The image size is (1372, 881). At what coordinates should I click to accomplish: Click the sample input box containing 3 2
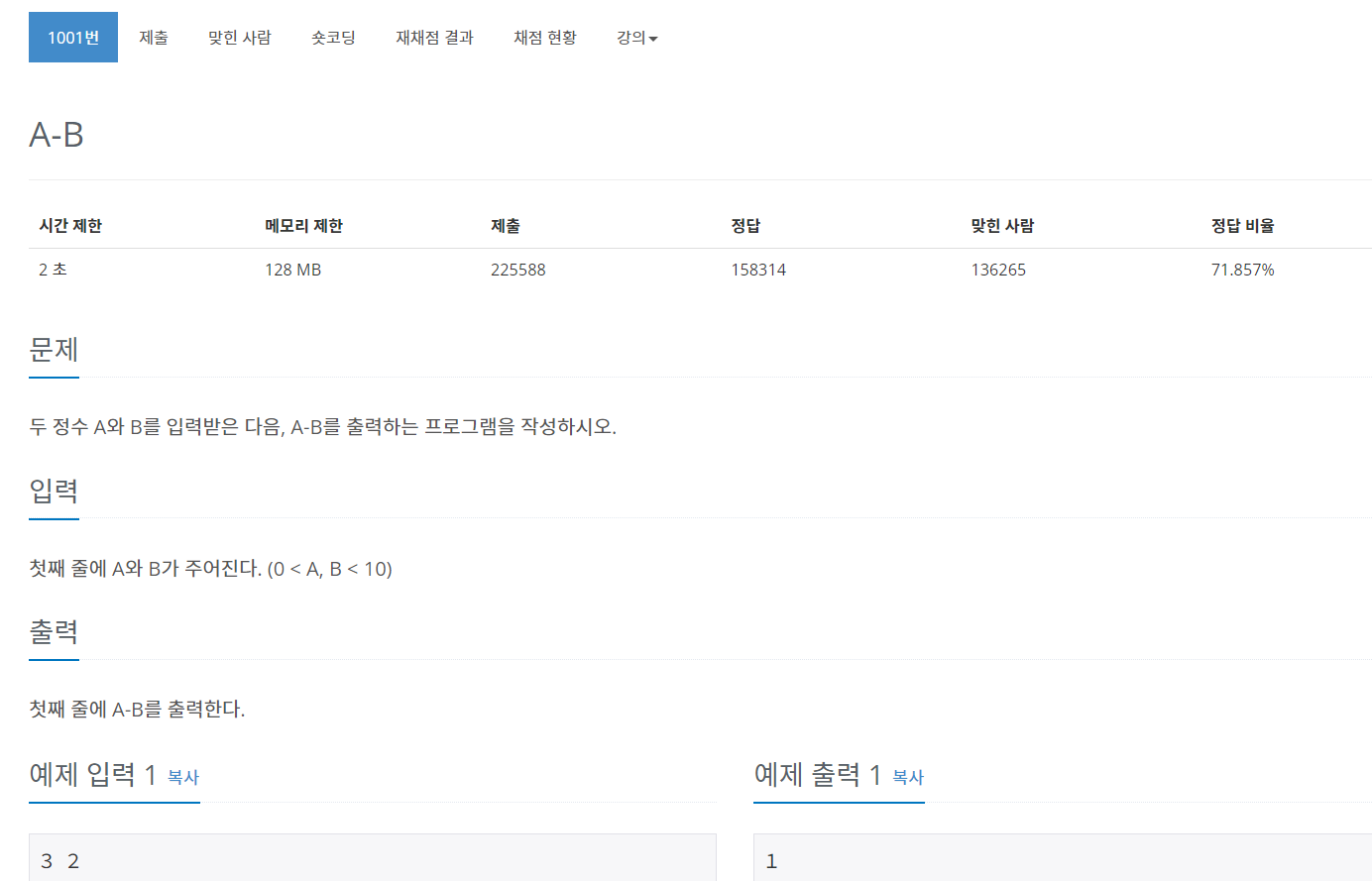tap(373, 857)
